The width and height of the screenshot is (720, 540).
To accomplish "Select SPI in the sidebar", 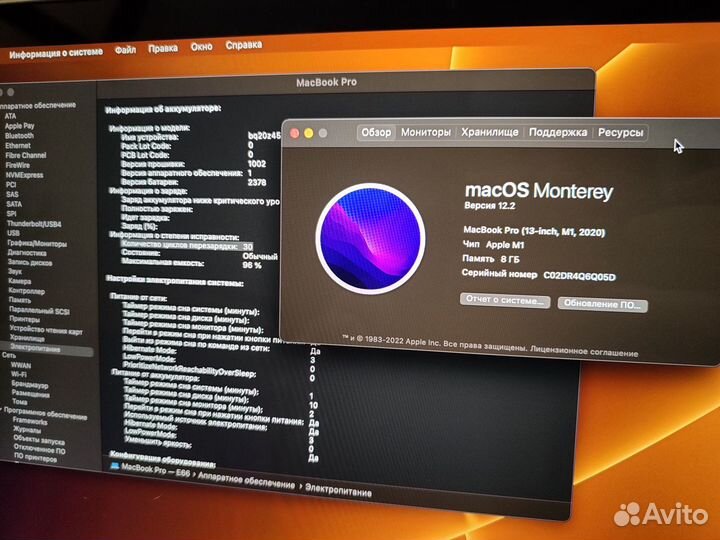I will [11, 214].
